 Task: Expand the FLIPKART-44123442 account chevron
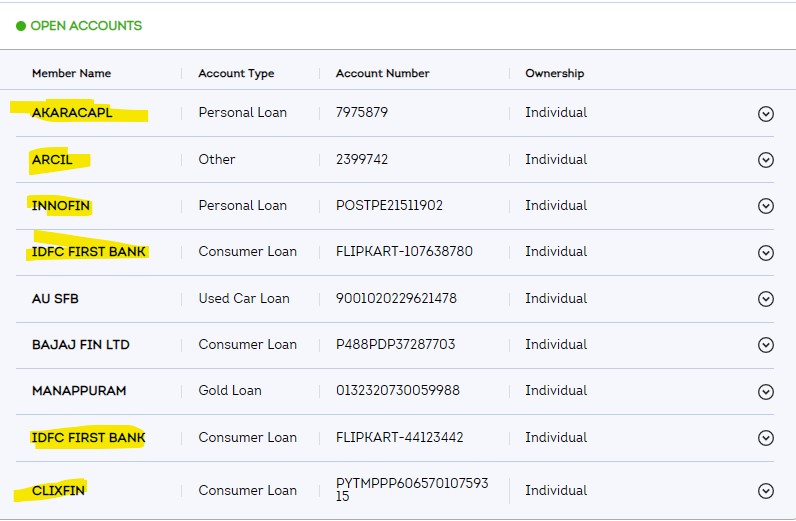(766, 438)
